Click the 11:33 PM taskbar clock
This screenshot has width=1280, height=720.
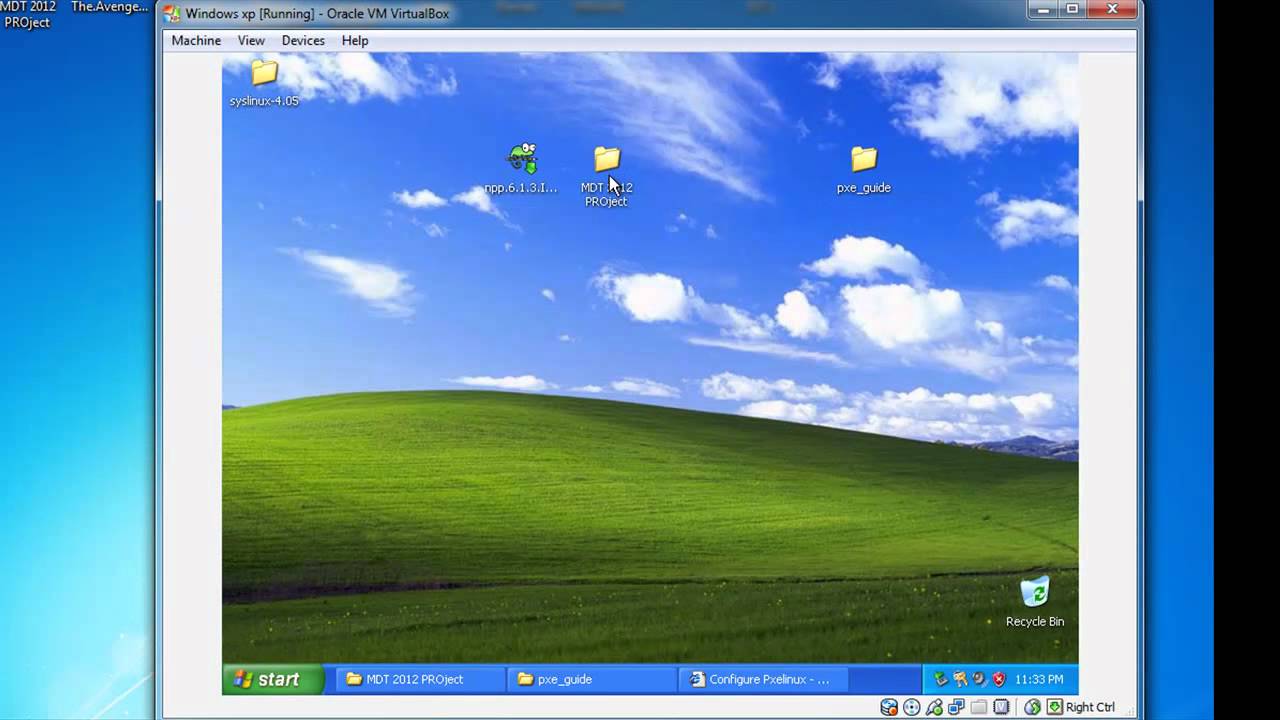[x=1039, y=679]
